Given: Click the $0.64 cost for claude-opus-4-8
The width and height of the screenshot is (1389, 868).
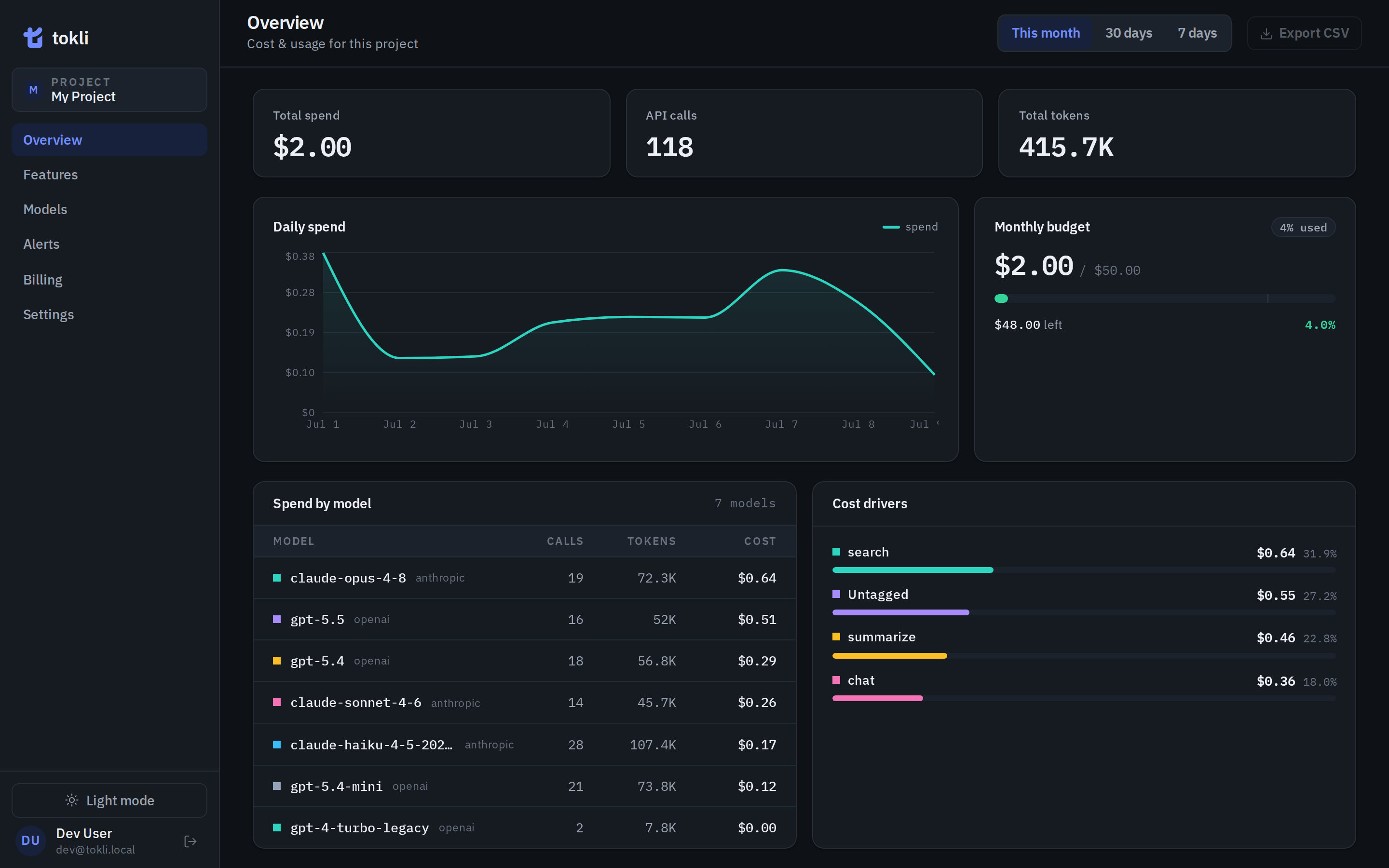Looking at the screenshot, I should pos(757,578).
